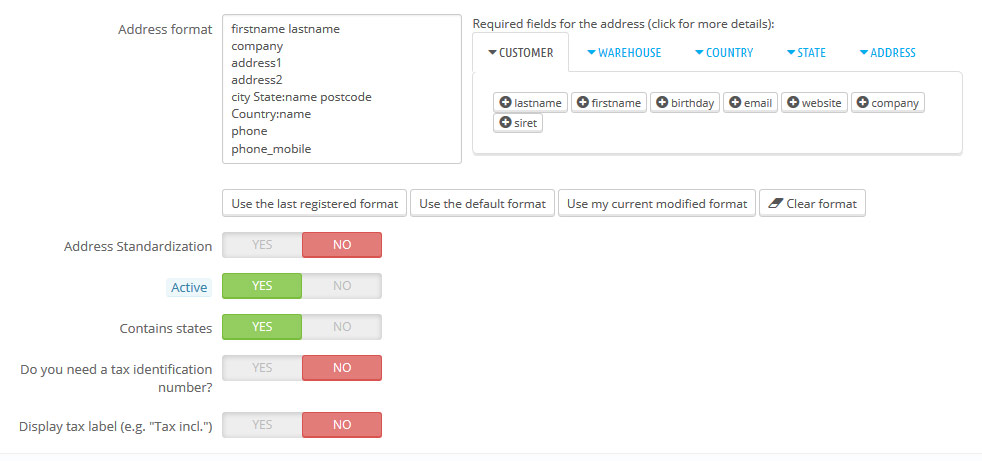Click the plus icon on firstname
This screenshot has height=461, width=982.
(x=582, y=102)
